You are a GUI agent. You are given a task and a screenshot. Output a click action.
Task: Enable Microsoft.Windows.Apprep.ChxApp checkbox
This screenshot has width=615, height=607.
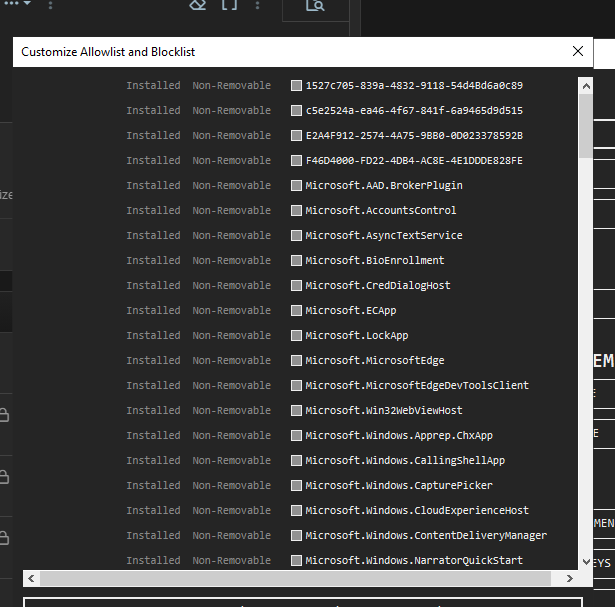[x=296, y=436]
